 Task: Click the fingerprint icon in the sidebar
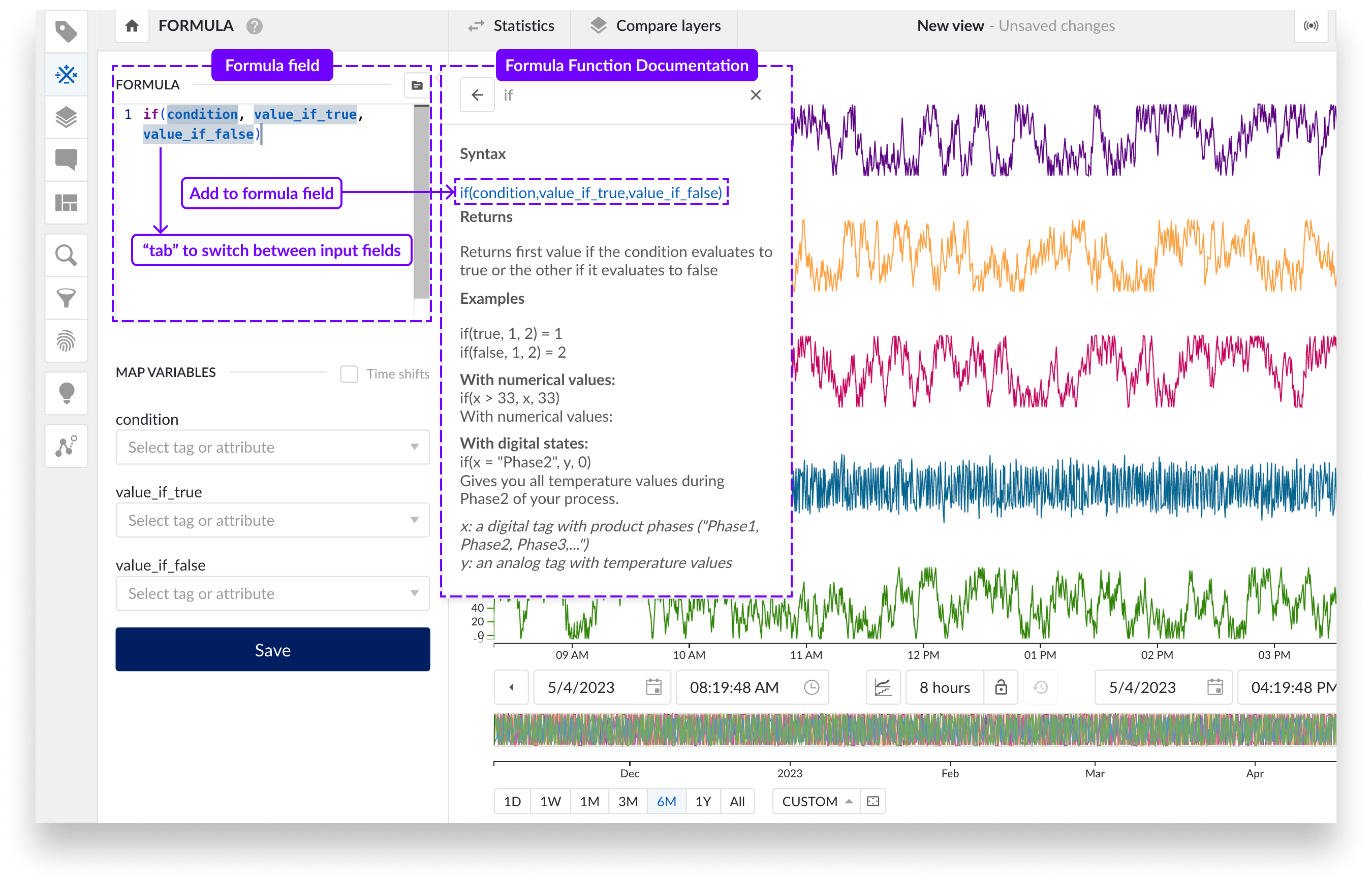[x=66, y=341]
